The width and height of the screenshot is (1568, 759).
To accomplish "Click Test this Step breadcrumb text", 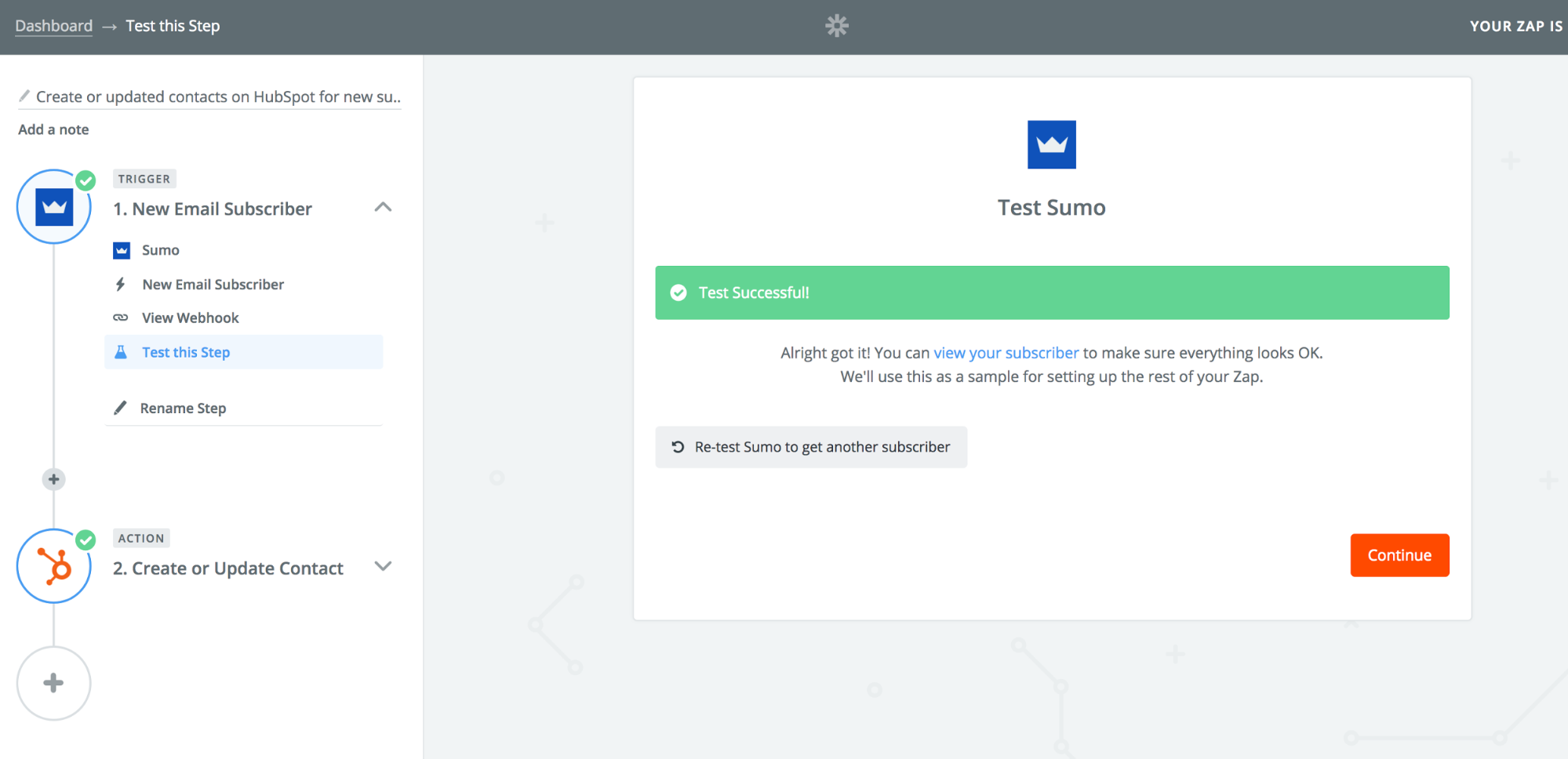I will (x=173, y=26).
